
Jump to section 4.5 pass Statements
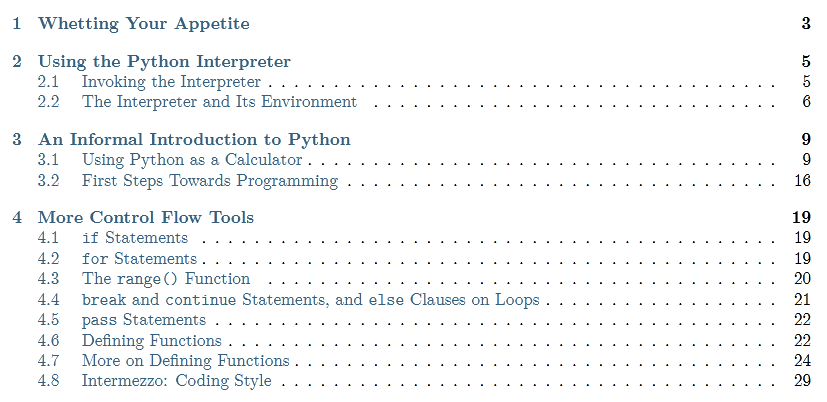pyautogui.click(x=144, y=320)
